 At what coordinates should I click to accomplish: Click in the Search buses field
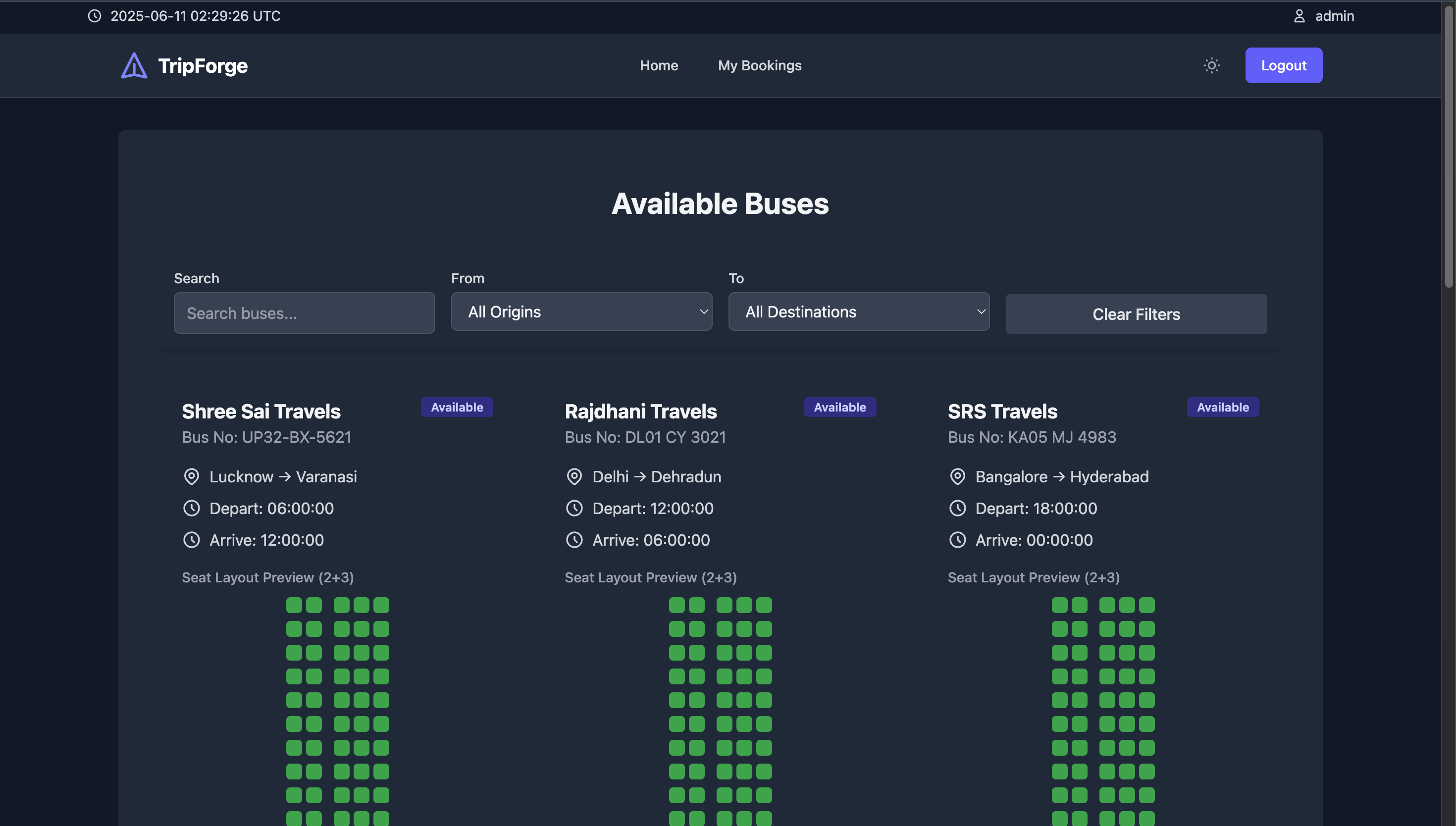304,313
